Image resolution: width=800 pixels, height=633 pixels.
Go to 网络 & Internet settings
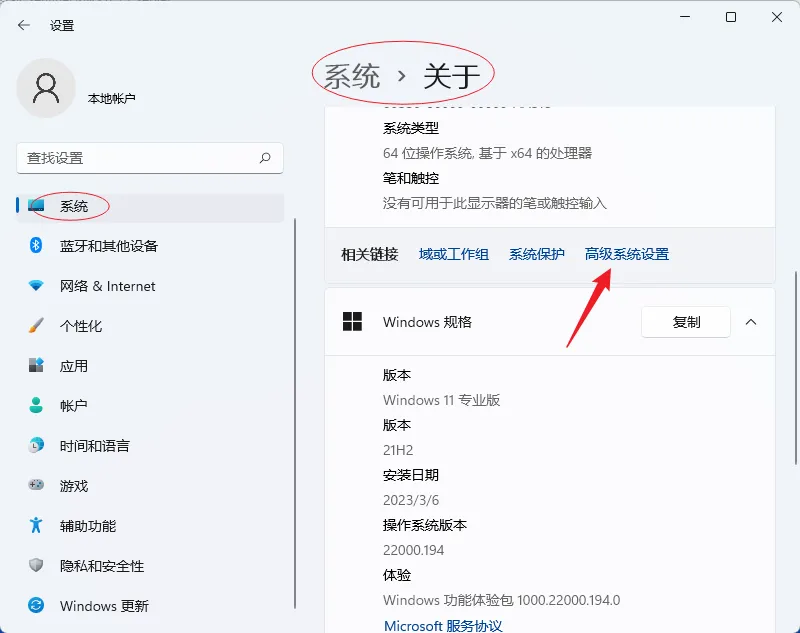click(150, 286)
